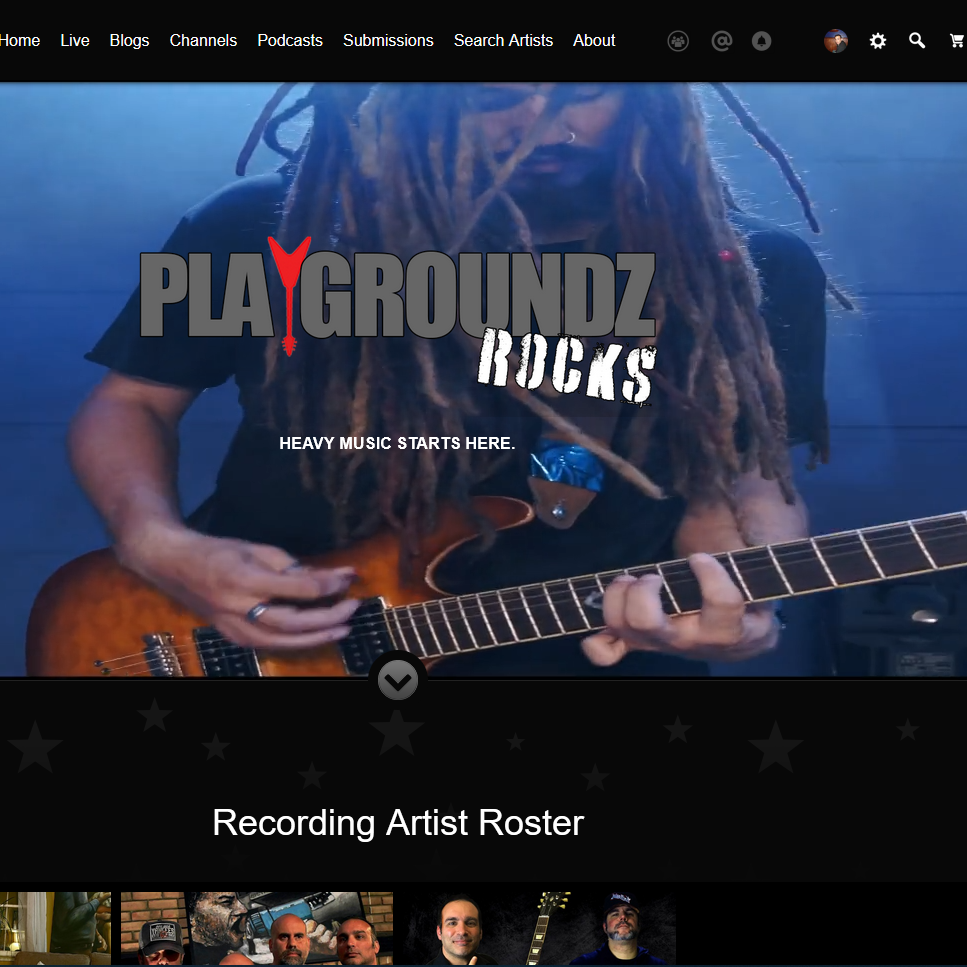Click the Recording Artist Roster heading

click(398, 823)
